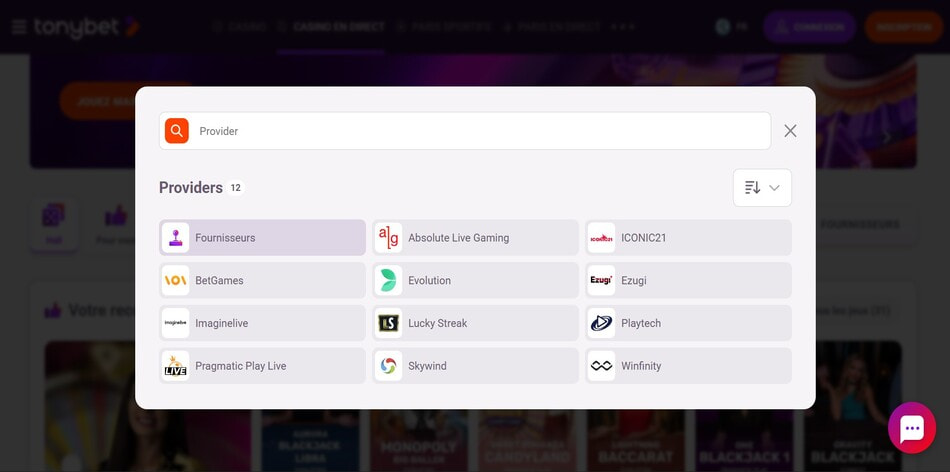Open the hamburger menu in header
950x472 pixels.
tap(19, 27)
